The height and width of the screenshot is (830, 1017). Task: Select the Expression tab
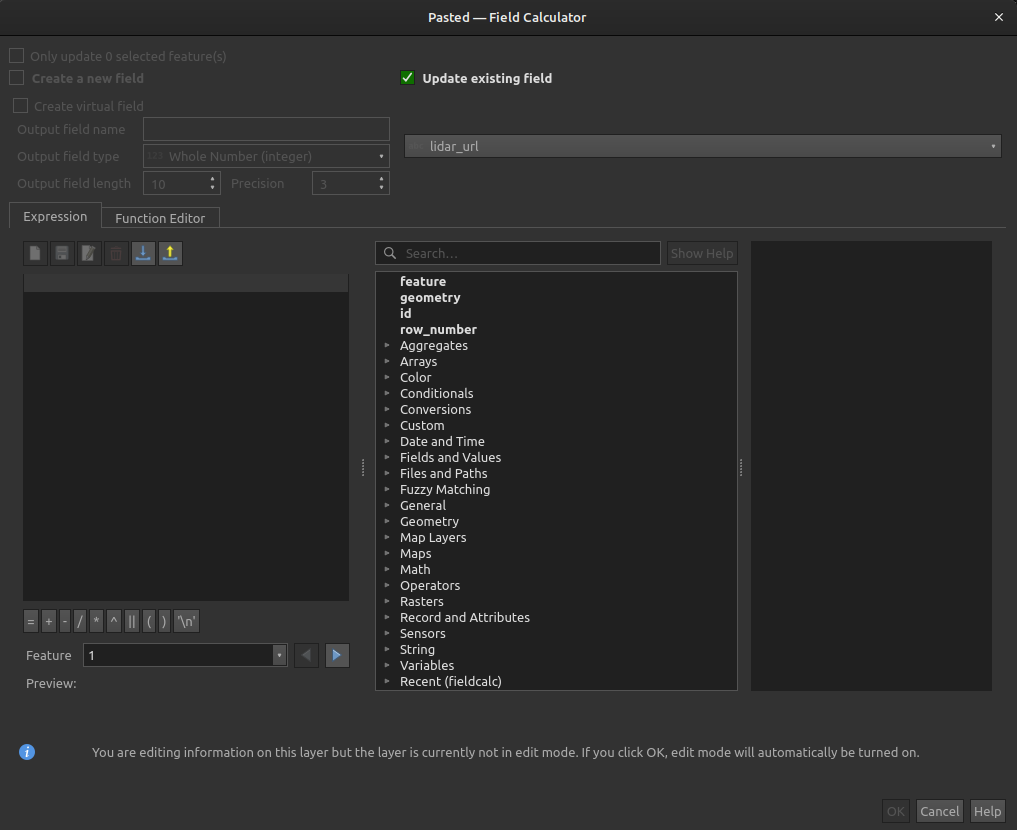coord(55,216)
